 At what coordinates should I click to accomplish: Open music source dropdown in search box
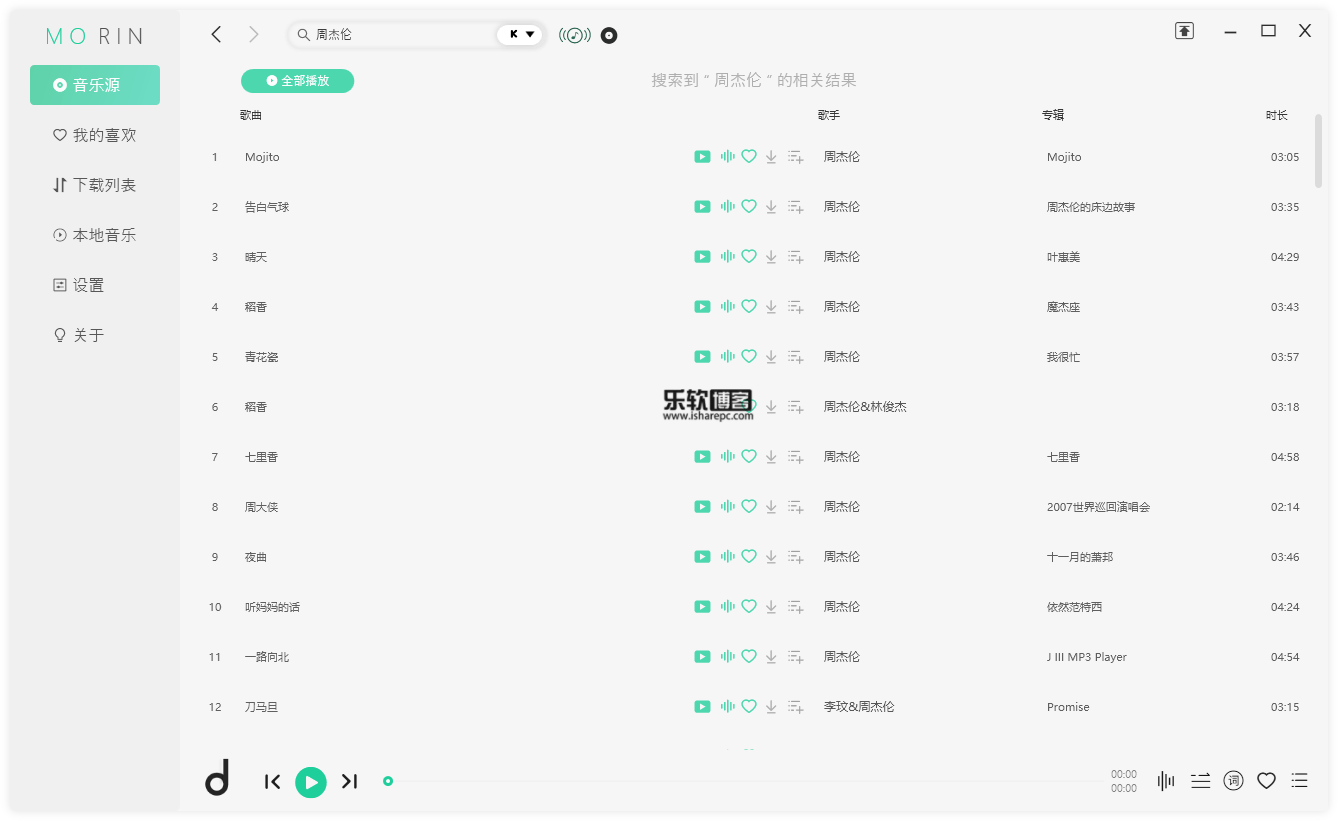[520, 35]
